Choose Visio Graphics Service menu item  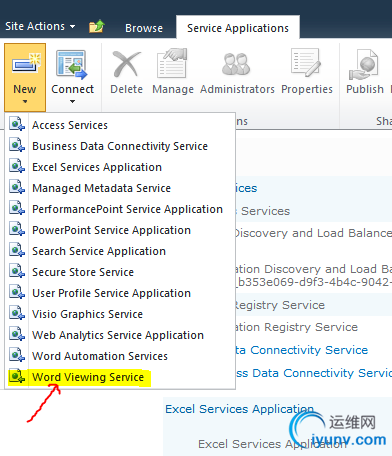[87, 314]
